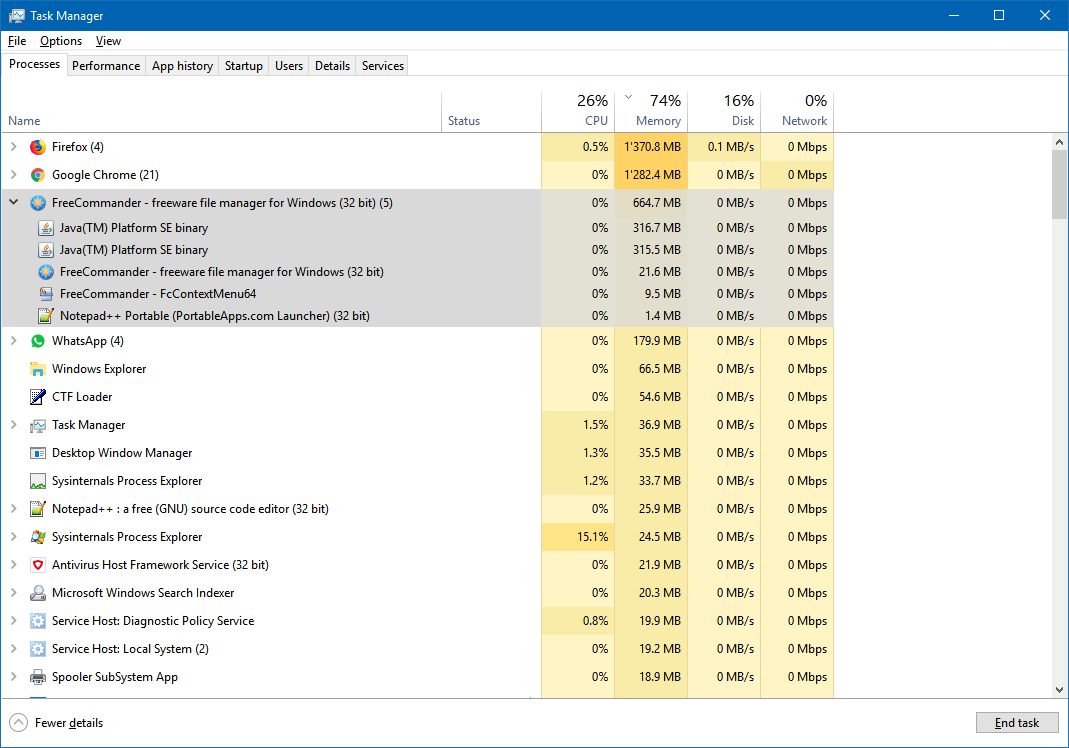This screenshot has height=748, width=1069.
Task: Expand the Google Chrome (21) group
Action: [x=14, y=175]
